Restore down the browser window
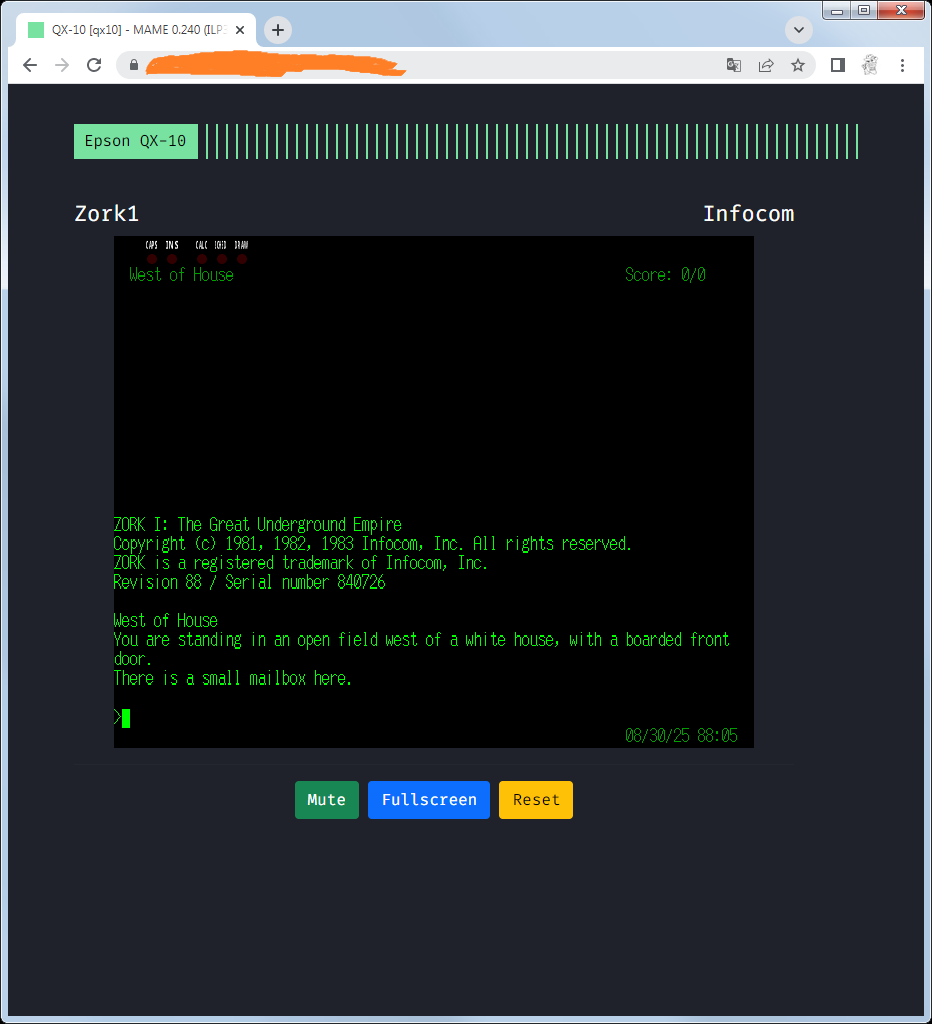932x1024 pixels. [x=863, y=10]
